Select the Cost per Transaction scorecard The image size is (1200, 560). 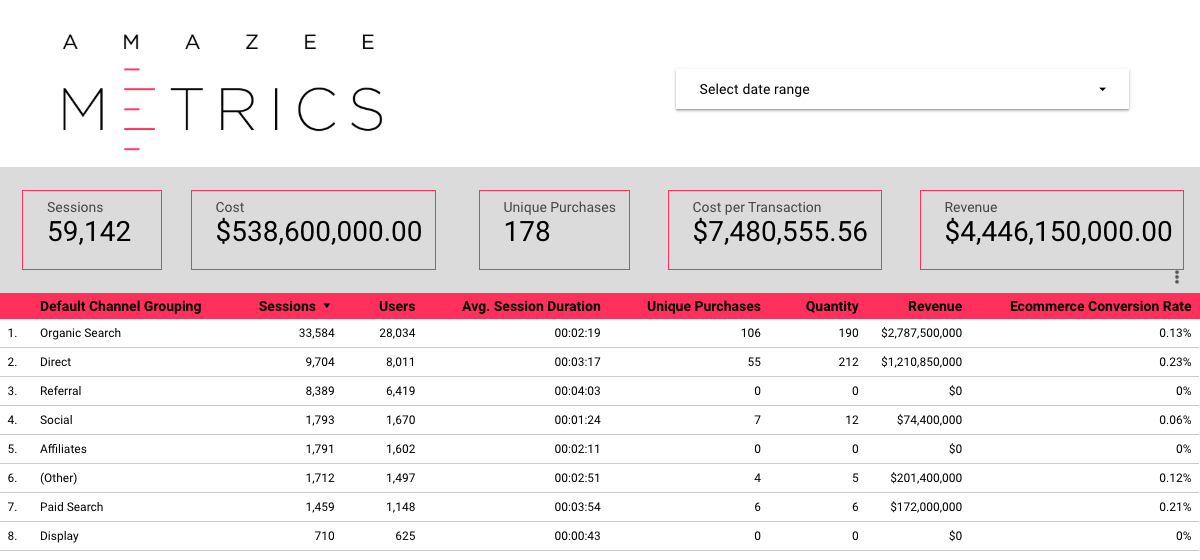[774, 230]
